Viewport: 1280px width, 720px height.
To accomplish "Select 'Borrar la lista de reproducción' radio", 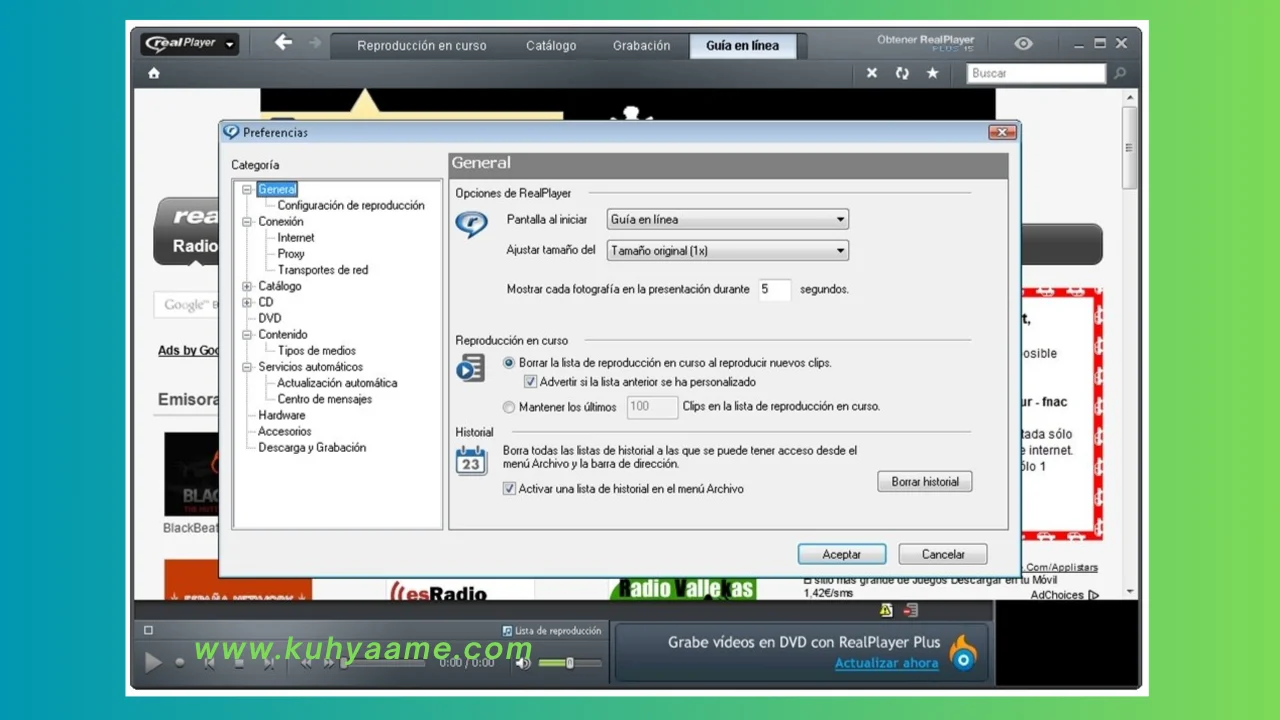I will point(509,363).
